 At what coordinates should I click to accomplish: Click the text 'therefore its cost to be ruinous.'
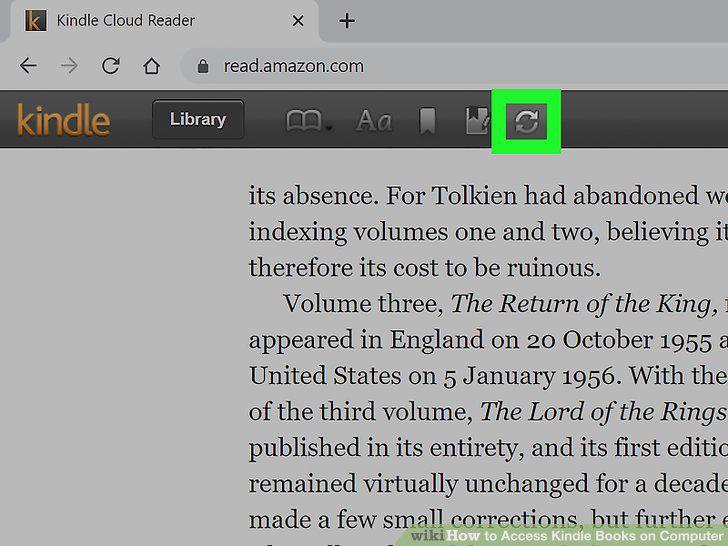point(425,268)
